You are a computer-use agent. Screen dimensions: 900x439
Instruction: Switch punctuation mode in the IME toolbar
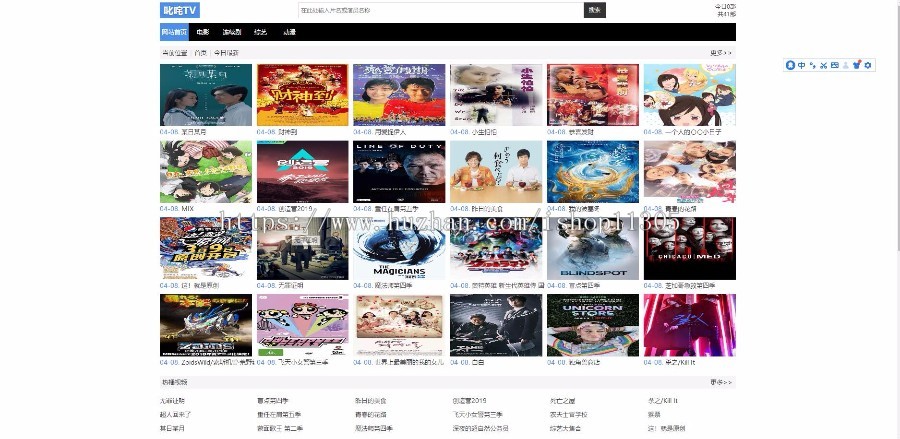coord(813,65)
